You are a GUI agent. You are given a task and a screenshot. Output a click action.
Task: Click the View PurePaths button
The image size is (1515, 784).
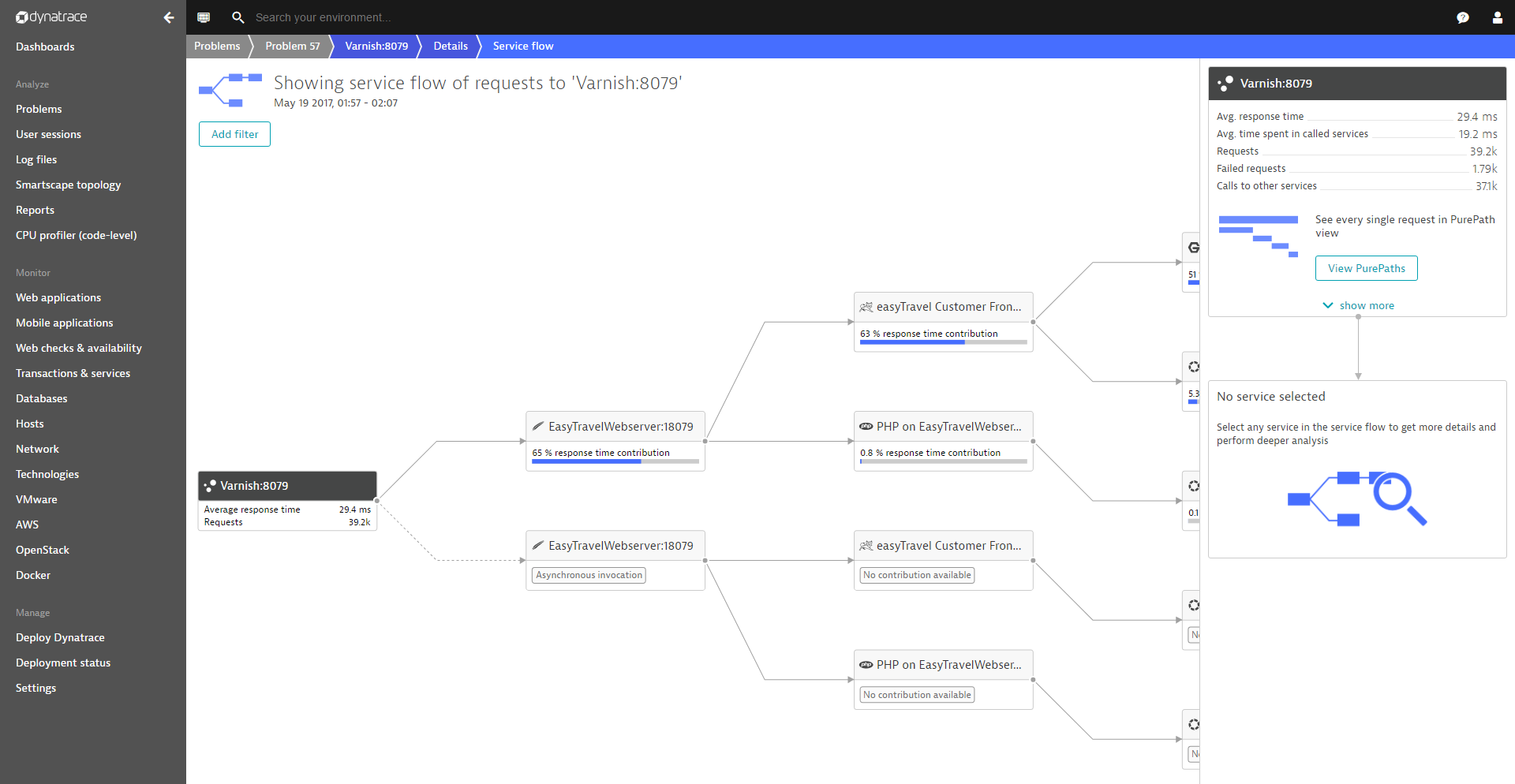[x=1366, y=268]
